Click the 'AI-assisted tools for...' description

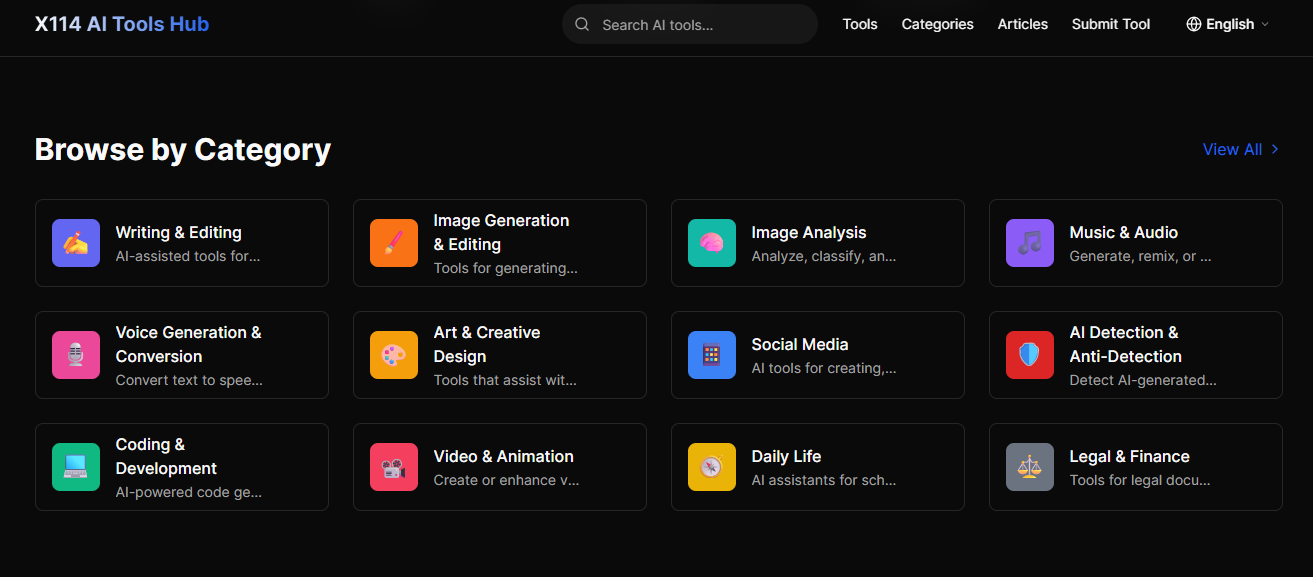[187, 256]
